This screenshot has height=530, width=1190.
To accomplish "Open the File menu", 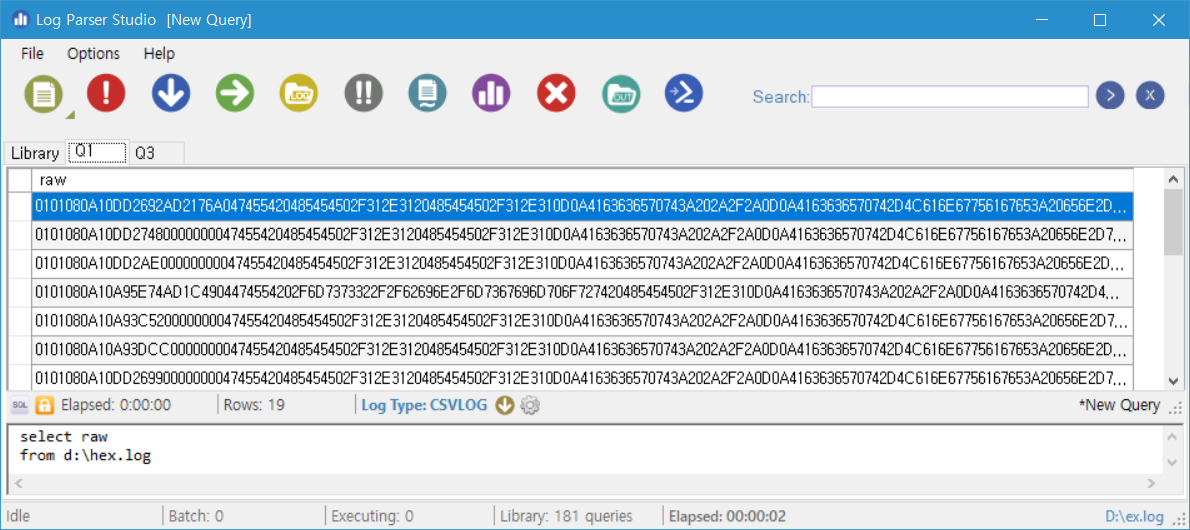I will (x=33, y=53).
